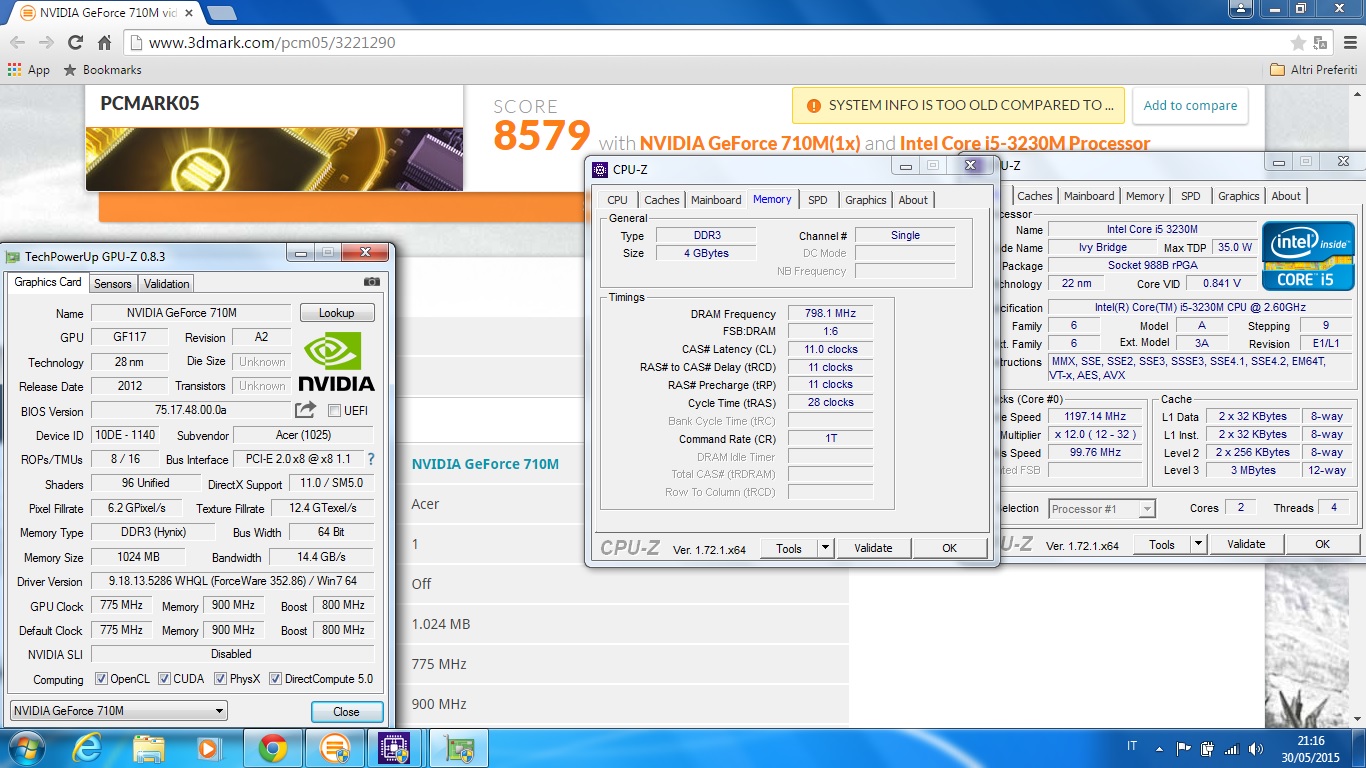Image resolution: width=1366 pixels, height=768 pixels.
Task: Open the GPU selection dropdown in GPU-Z
Action: [x=118, y=711]
